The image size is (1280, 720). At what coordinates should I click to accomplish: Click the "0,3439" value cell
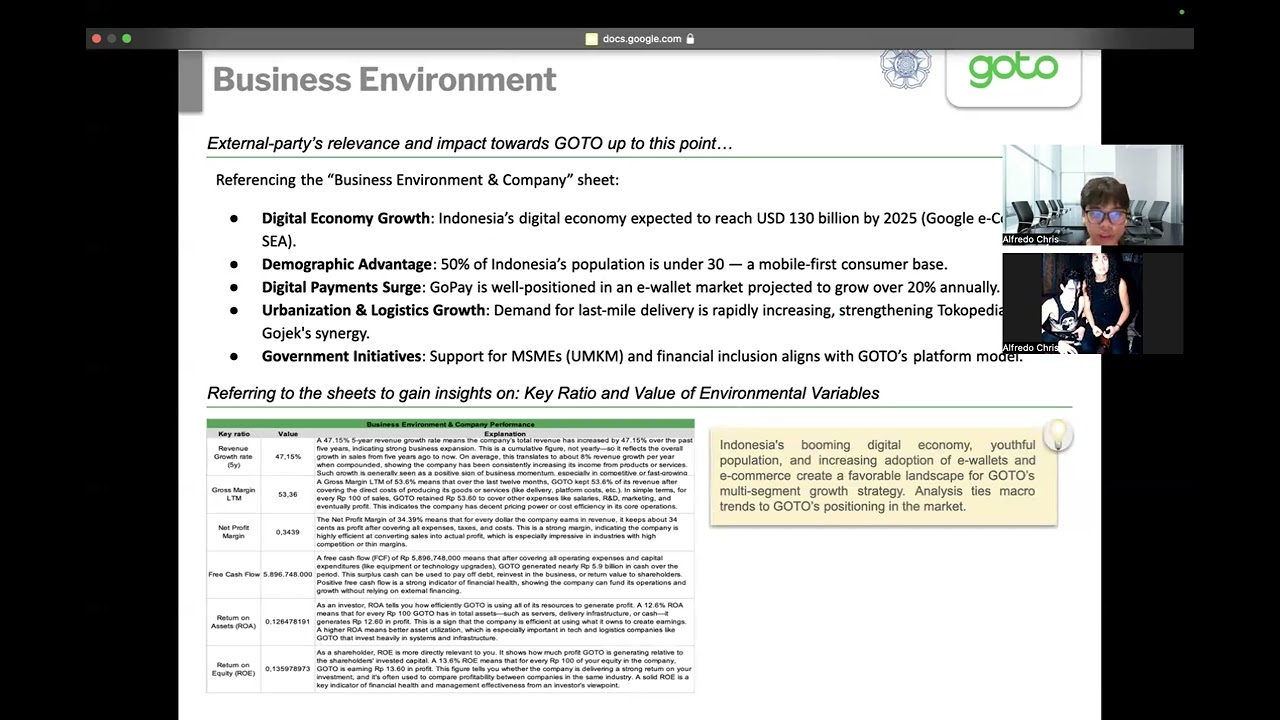point(288,532)
